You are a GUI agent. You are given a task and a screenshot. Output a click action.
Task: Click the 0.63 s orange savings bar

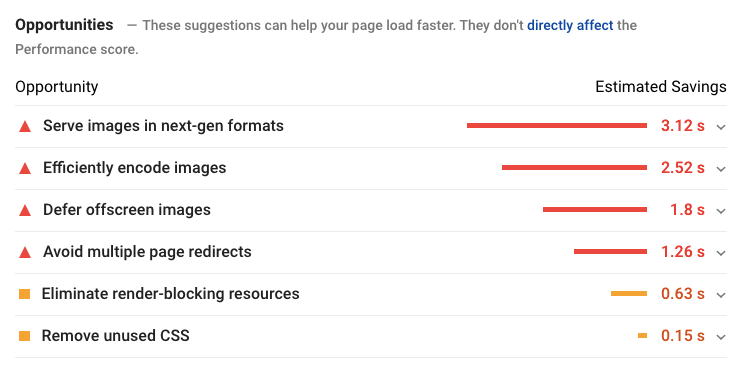(x=629, y=294)
